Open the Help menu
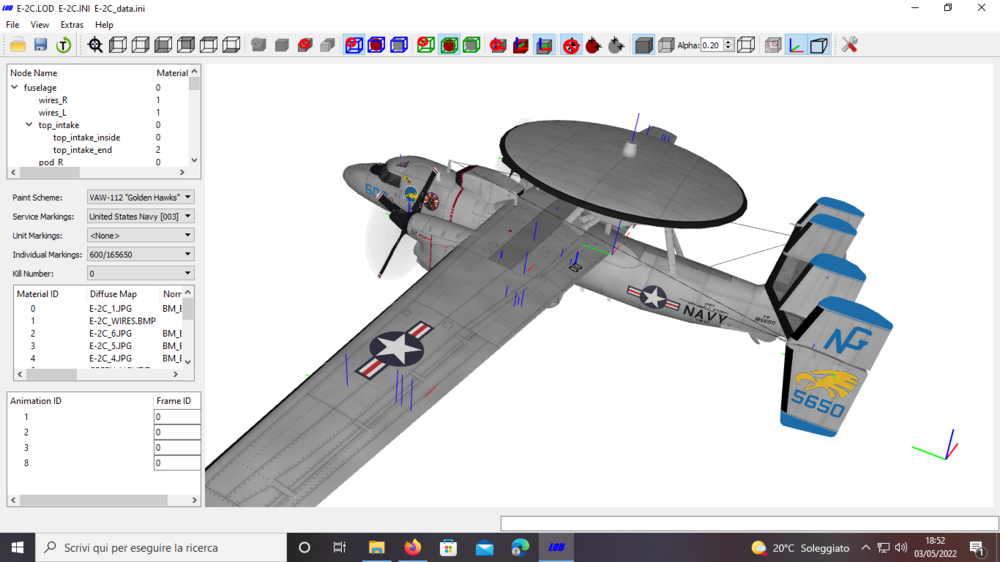The height and width of the screenshot is (562, 1000). point(104,25)
